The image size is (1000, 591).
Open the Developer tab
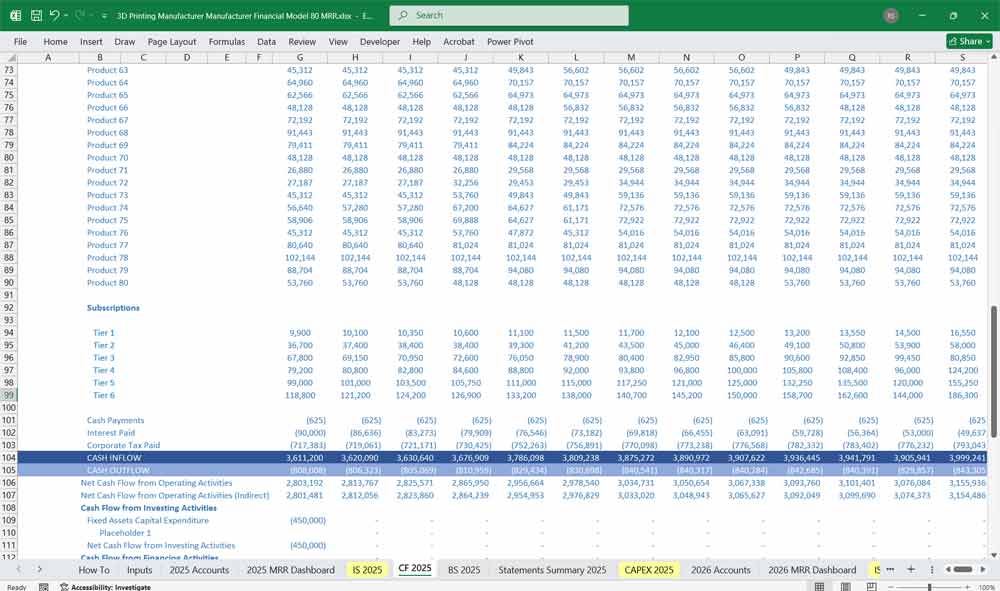[379, 41]
